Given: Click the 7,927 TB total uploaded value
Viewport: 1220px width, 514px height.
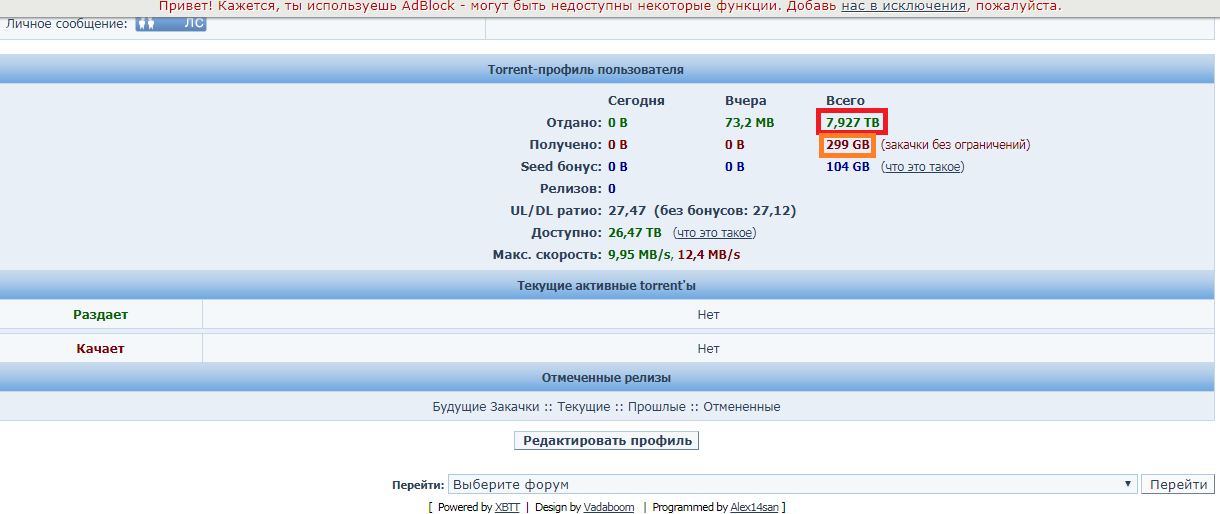Looking at the screenshot, I should 852,123.
